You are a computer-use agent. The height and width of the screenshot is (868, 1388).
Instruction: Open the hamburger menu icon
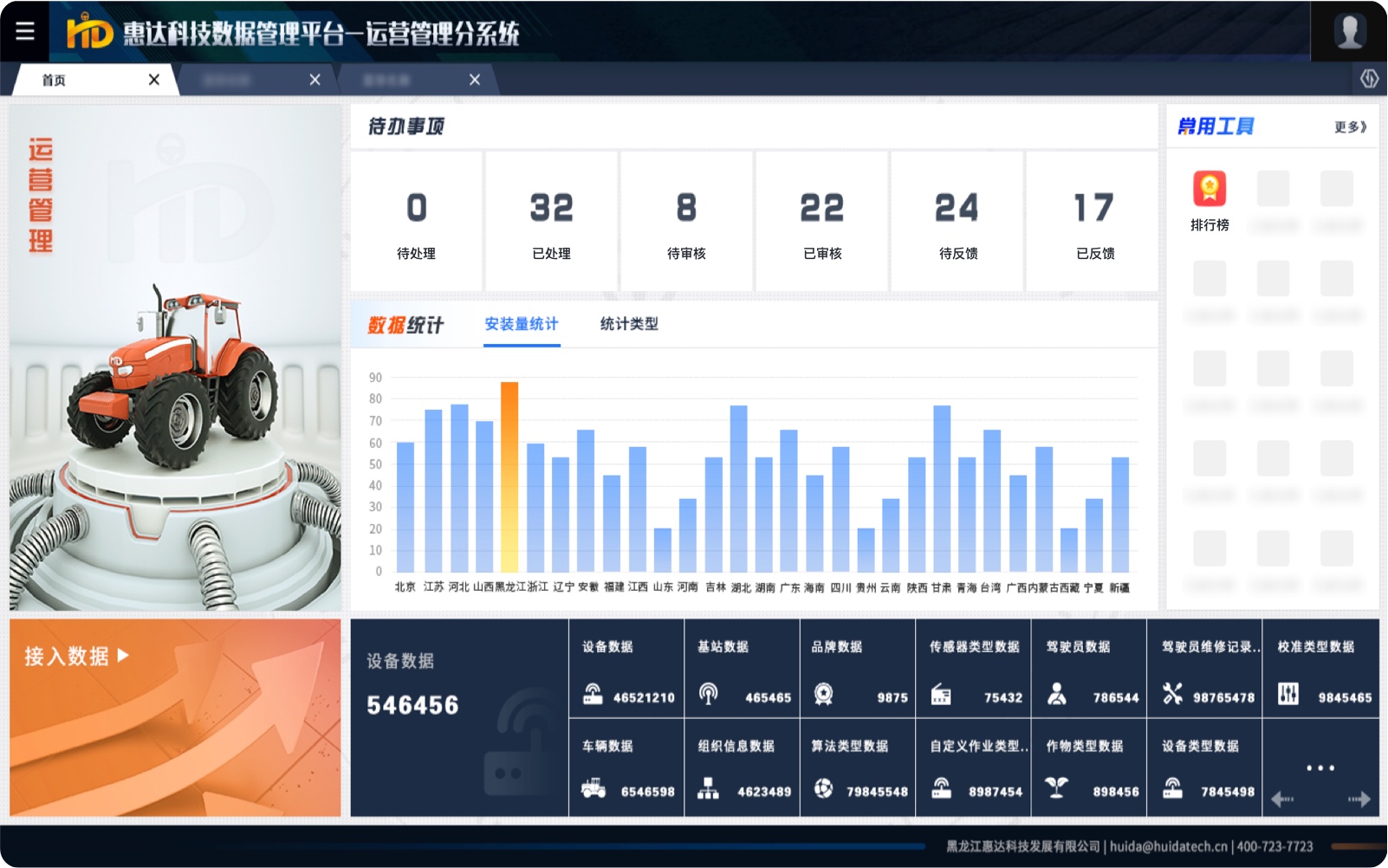[25, 31]
